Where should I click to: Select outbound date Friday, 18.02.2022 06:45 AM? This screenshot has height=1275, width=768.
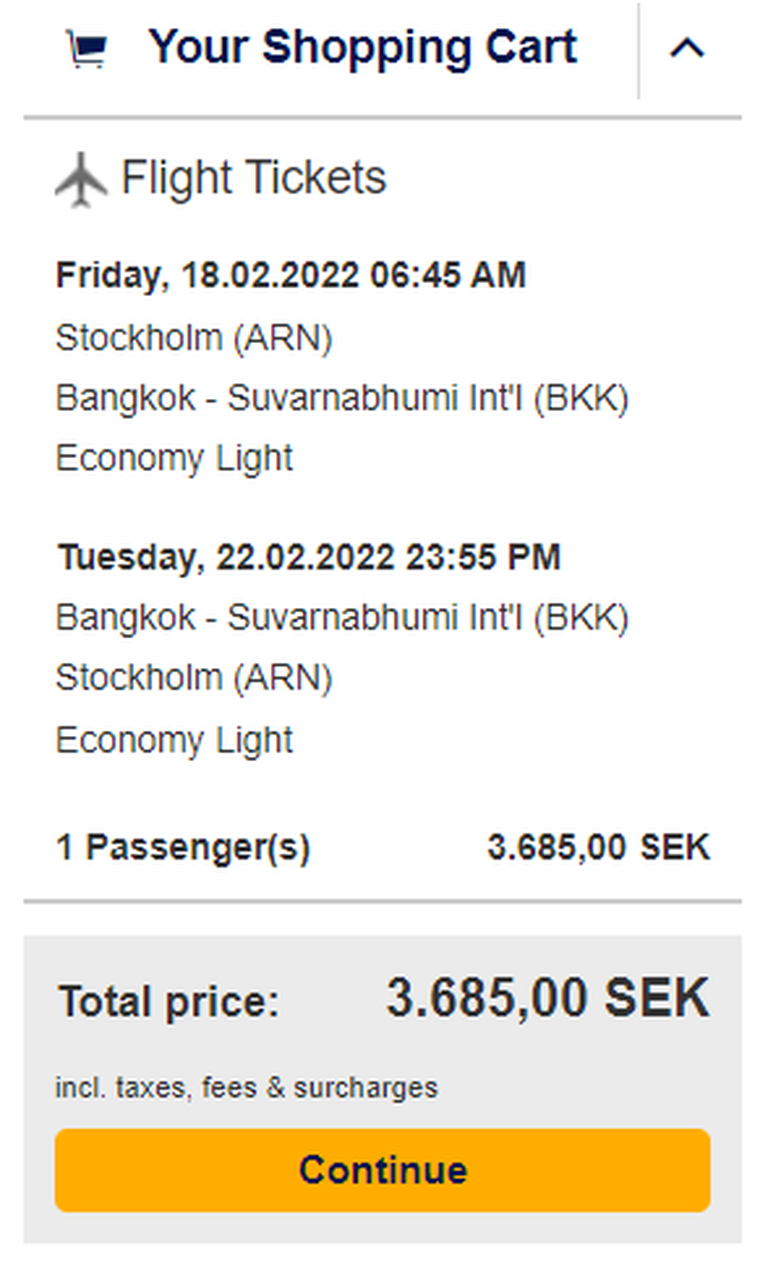coord(291,275)
